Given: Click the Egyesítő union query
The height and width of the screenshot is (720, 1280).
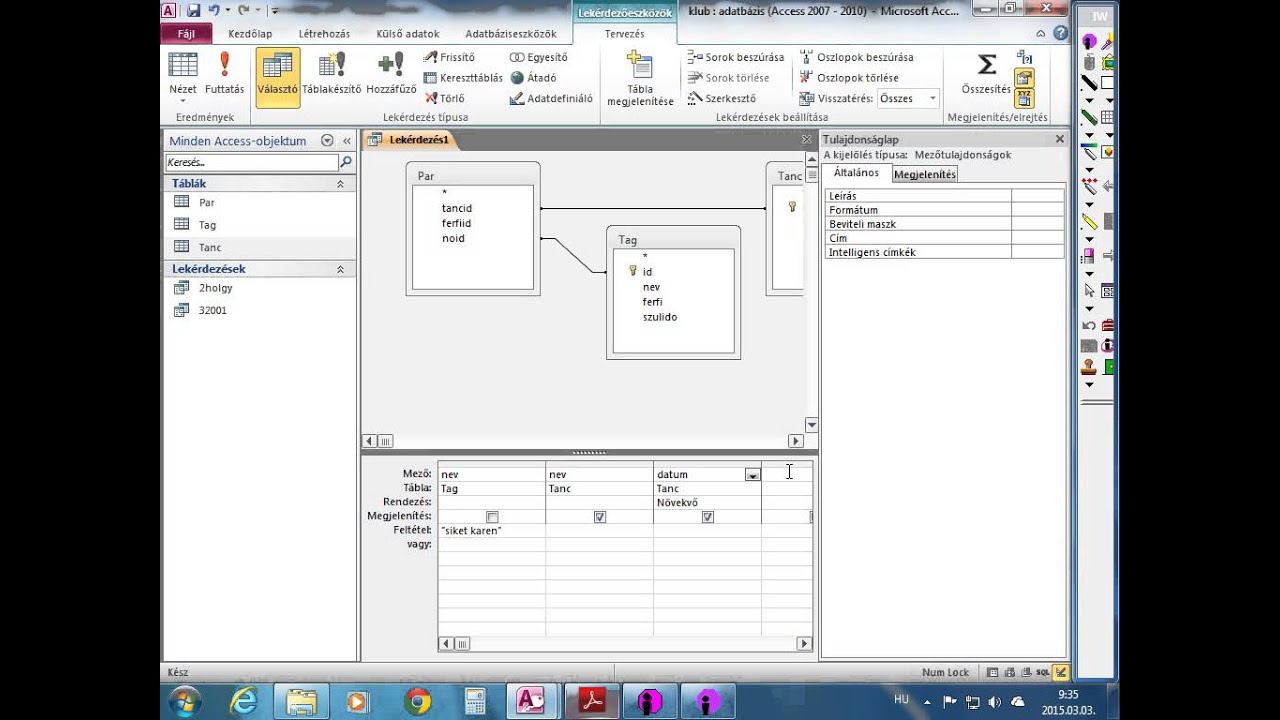Looking at the screenshot, I should coord(538,57).
